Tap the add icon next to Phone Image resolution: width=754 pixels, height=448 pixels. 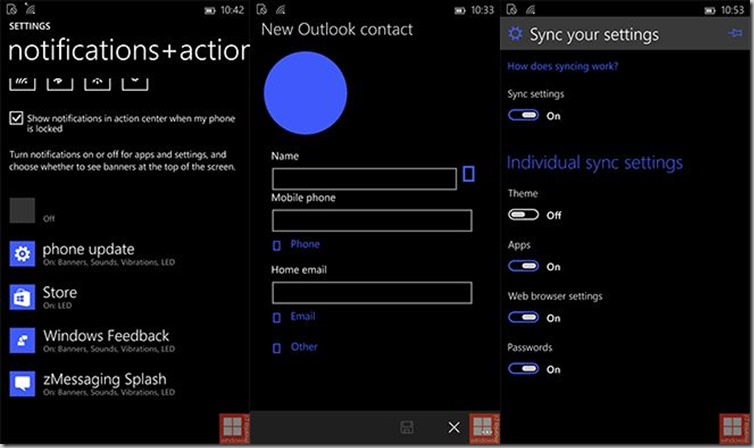pos(276,246)
